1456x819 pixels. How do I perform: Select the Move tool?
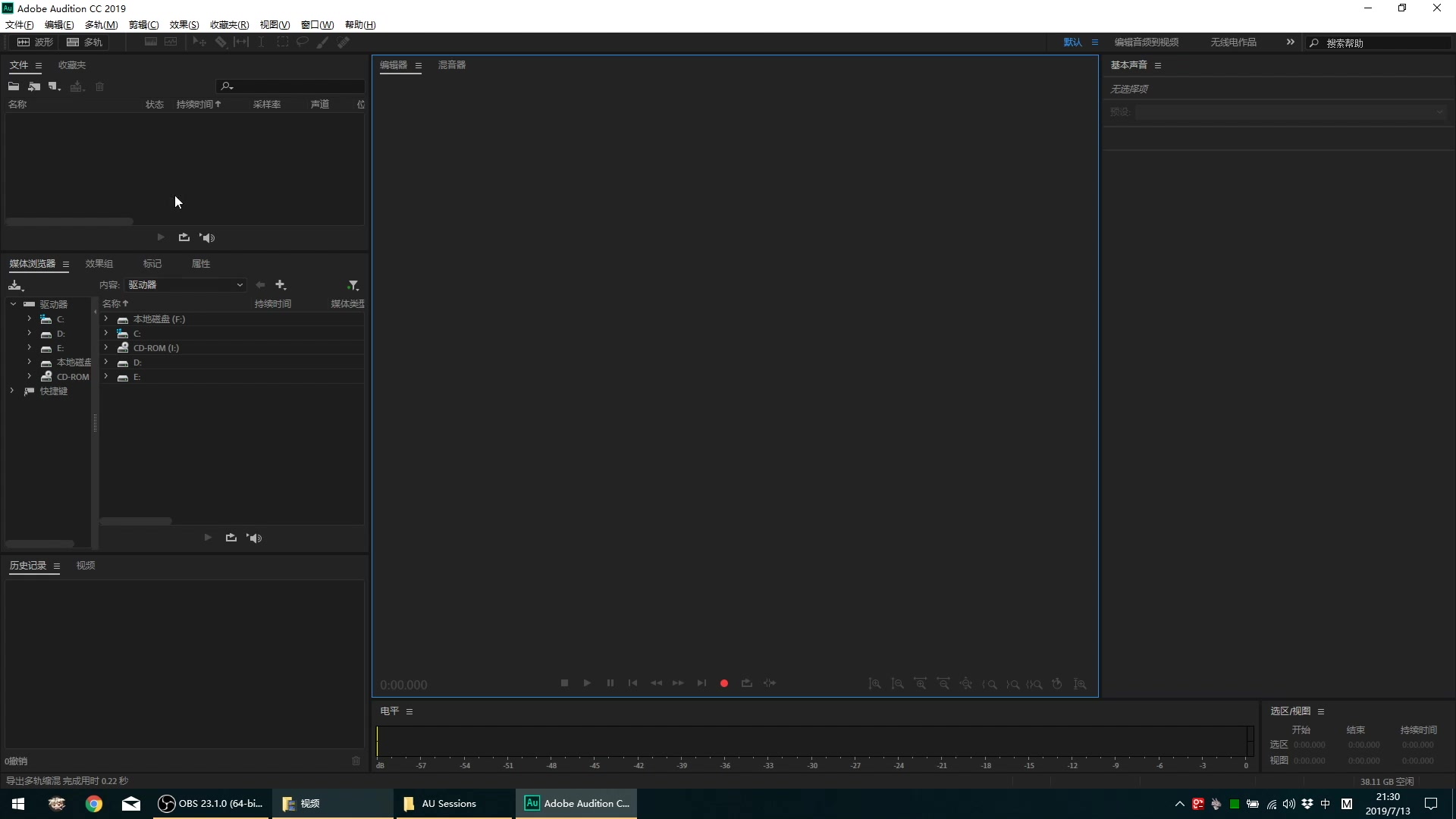tap(199, 42)
